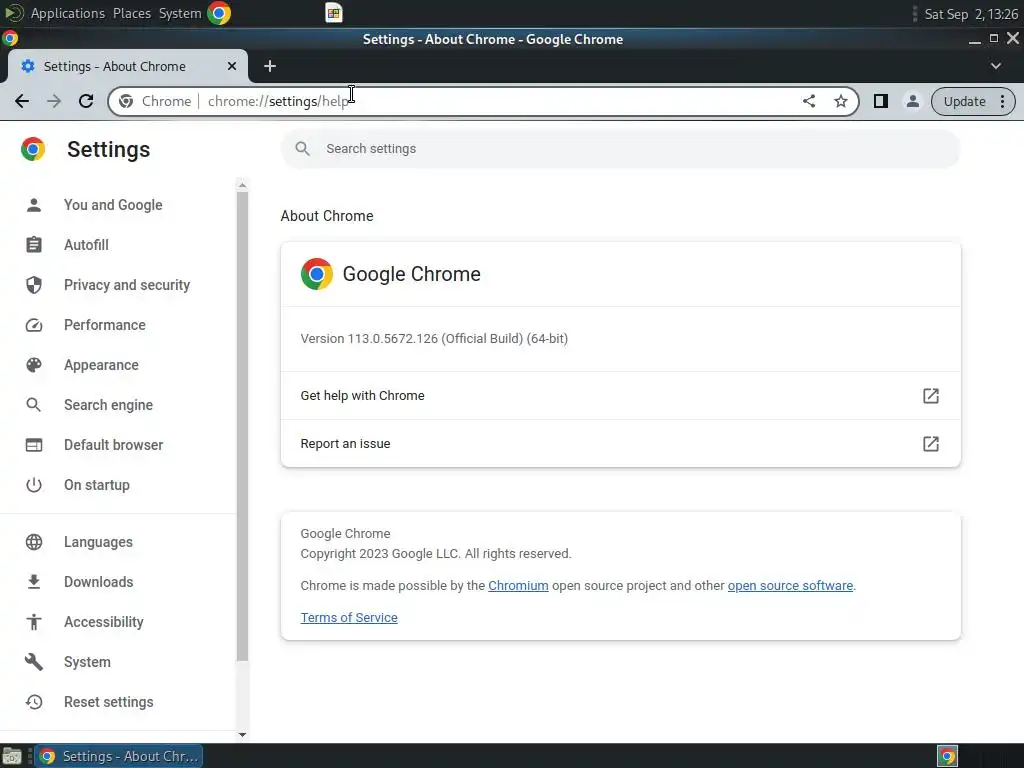Open a new tab with plus button
The height and width of the screenshot is (768, 1024).
270,66
